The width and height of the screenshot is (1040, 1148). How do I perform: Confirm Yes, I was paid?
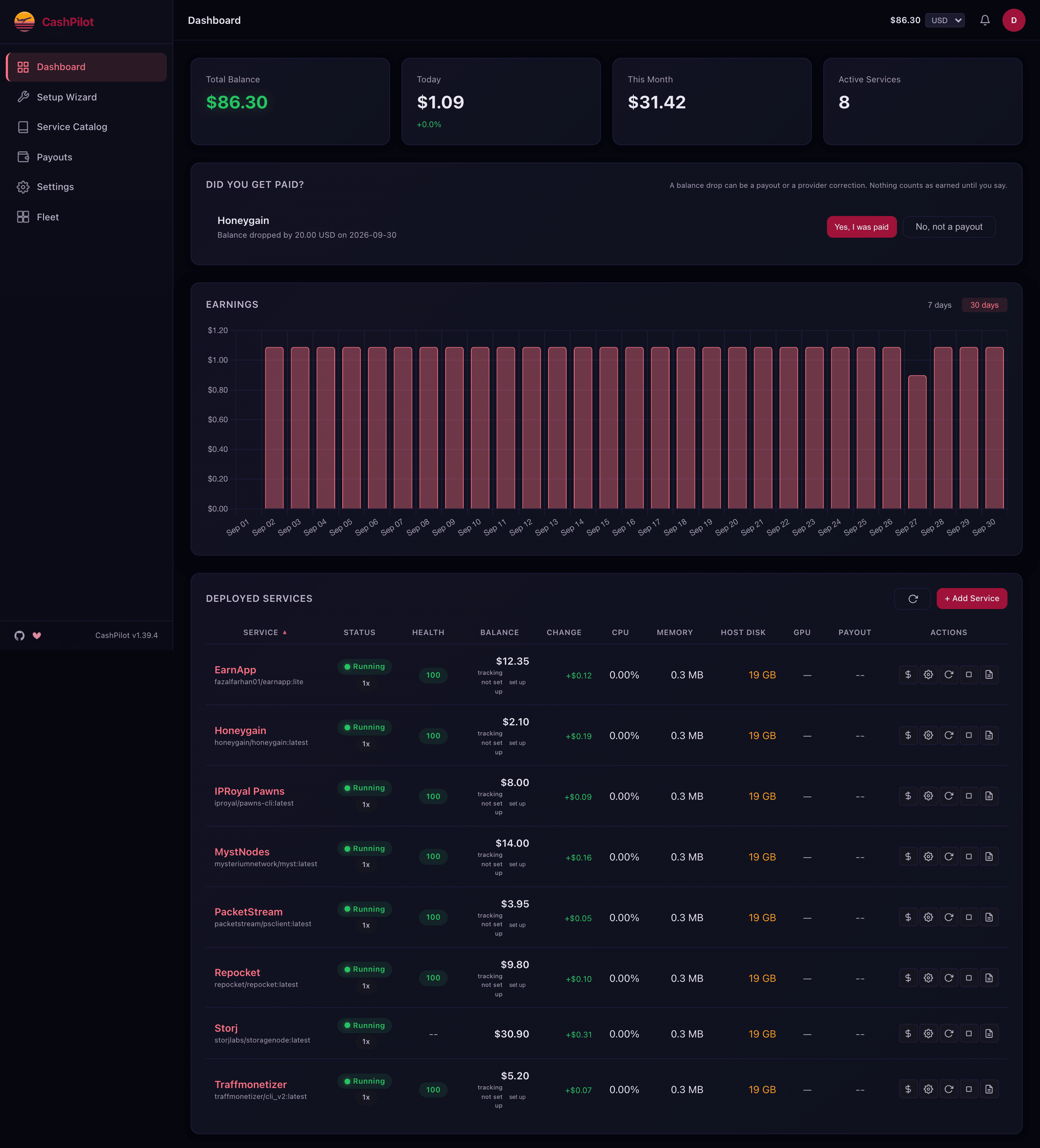coord(861,226)
